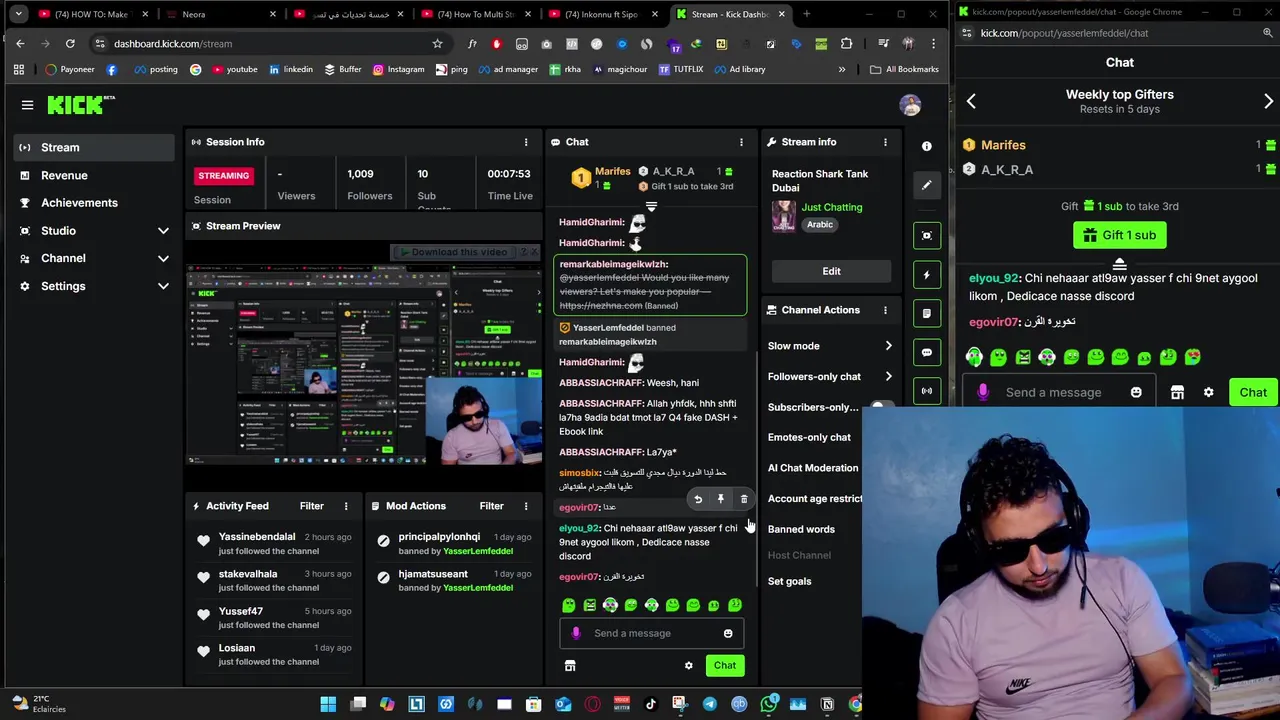
Task: Open dashboard Chat panel options menu
Action: pyautogui.click(x=741, y=142)
